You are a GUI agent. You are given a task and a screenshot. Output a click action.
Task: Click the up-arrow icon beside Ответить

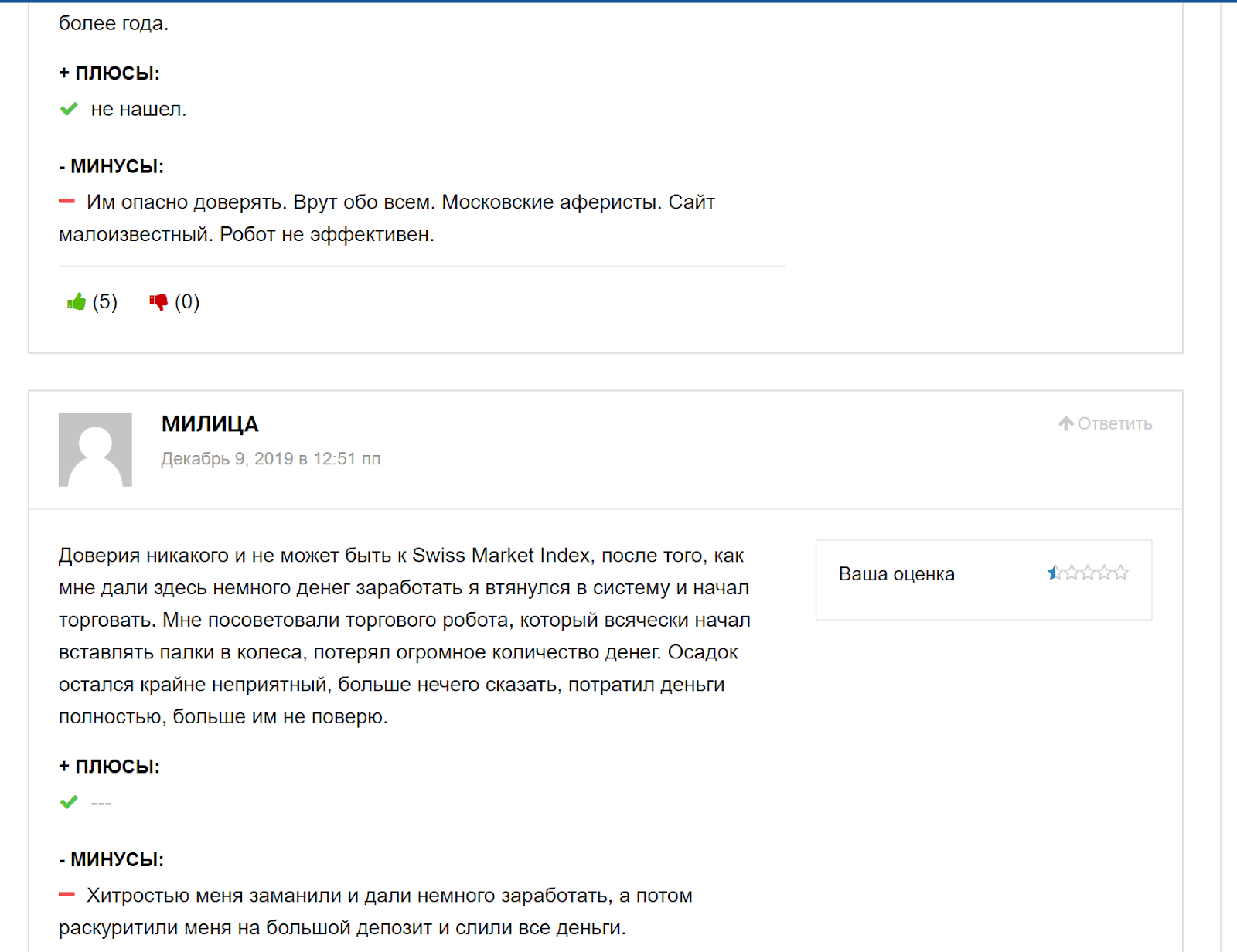(x=1066, y=423)
